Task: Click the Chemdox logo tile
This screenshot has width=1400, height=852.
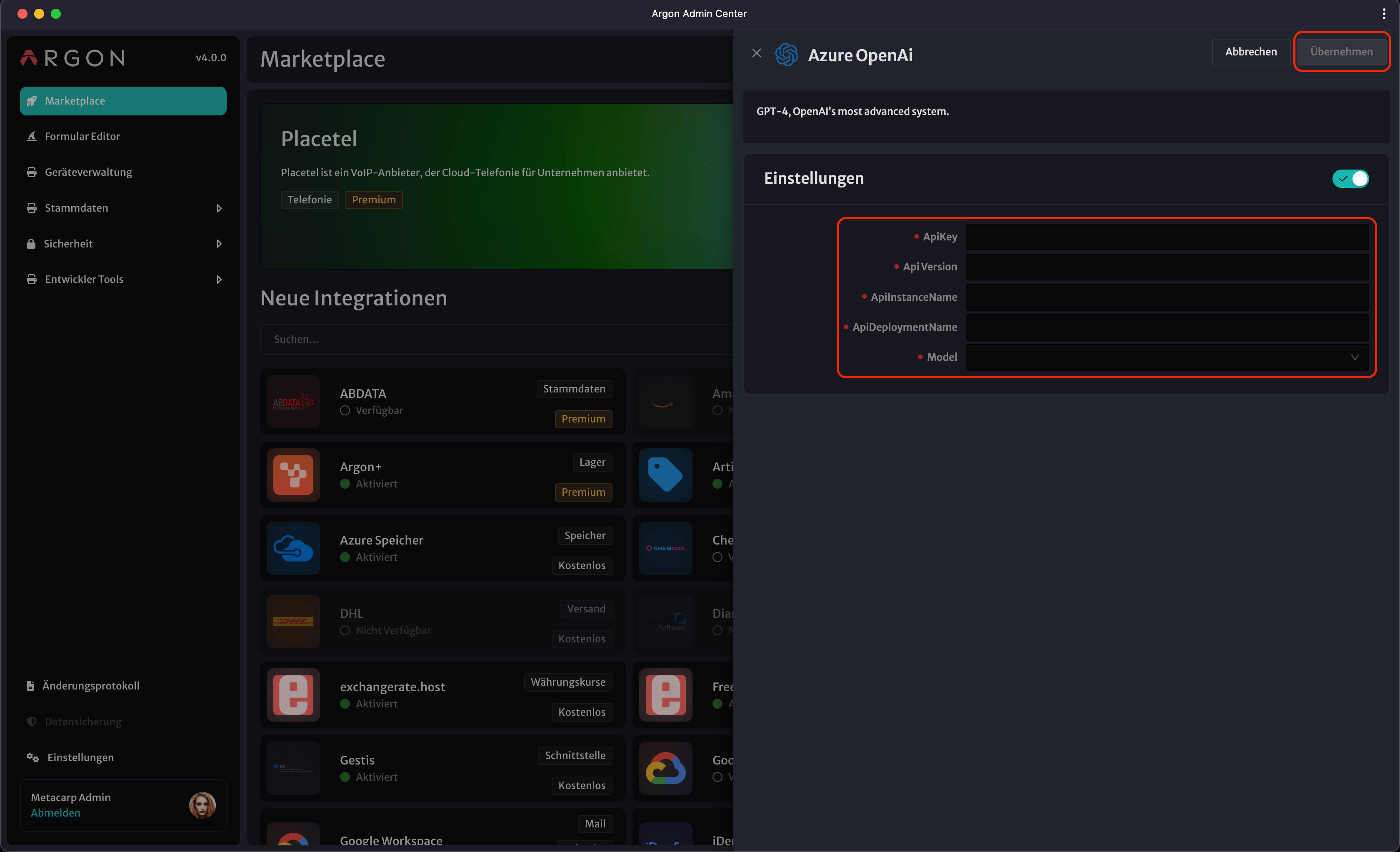Action: (x=665, y=548)
